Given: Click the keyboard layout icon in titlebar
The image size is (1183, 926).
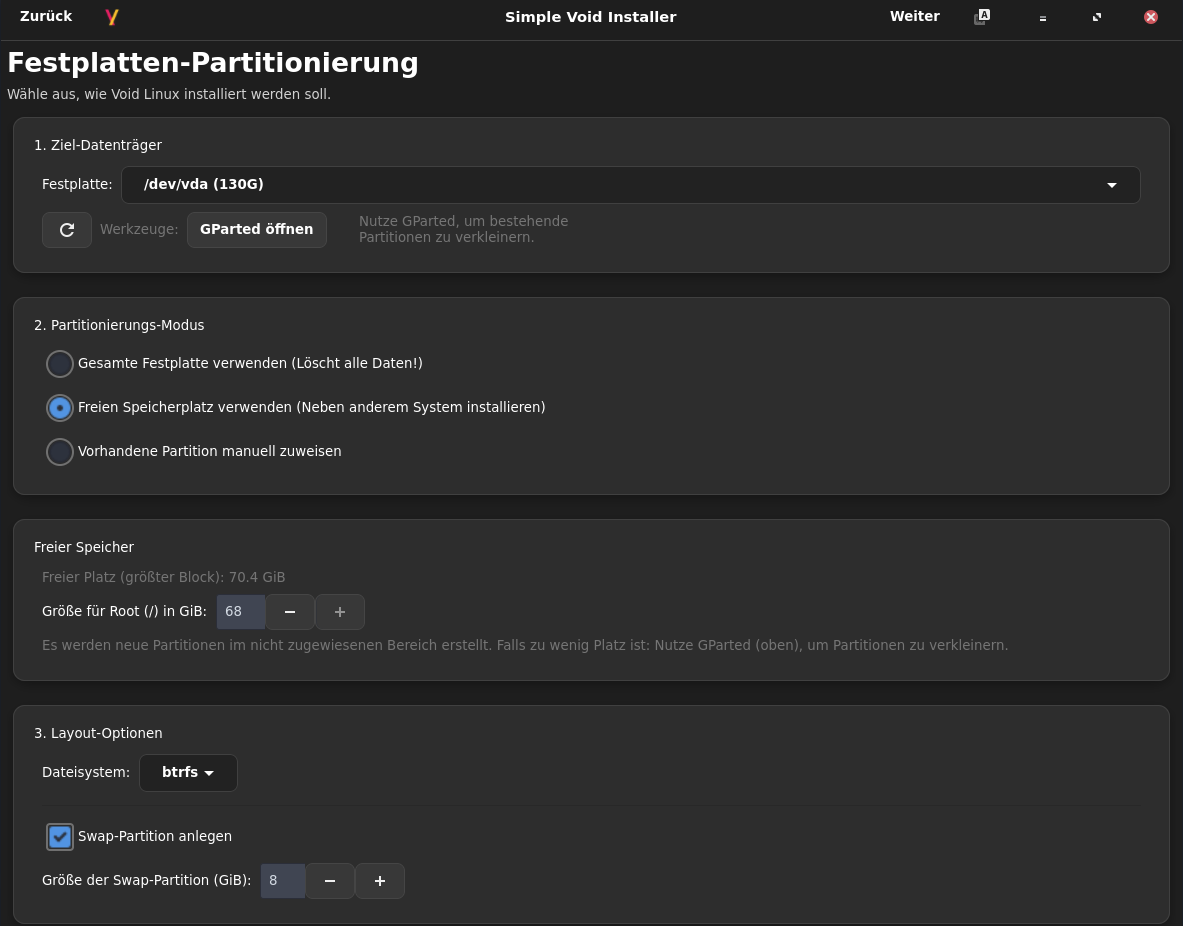Looking at the screenshot, I should tap(982, 17).
